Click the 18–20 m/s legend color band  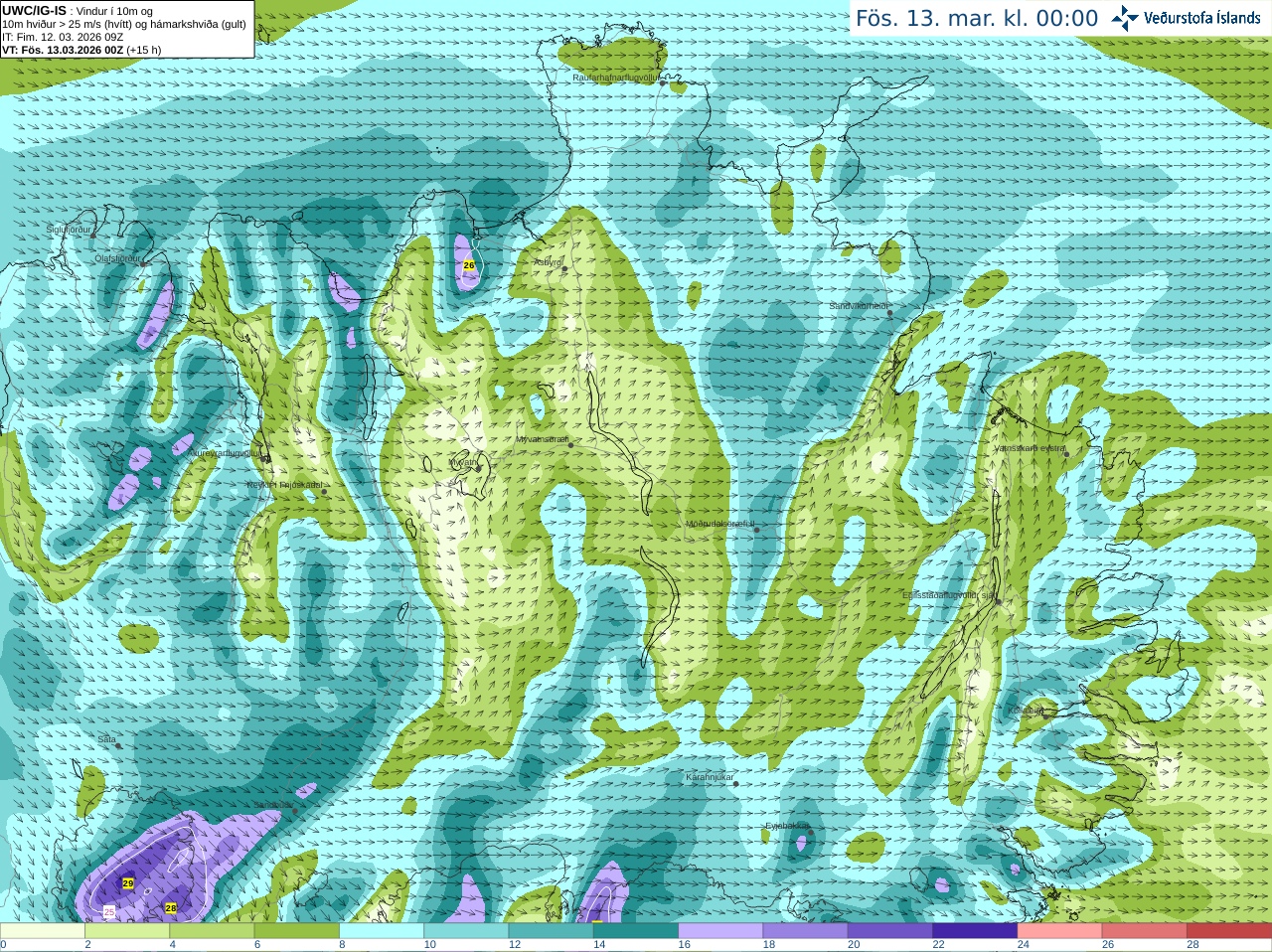click(x=805, y=931)
